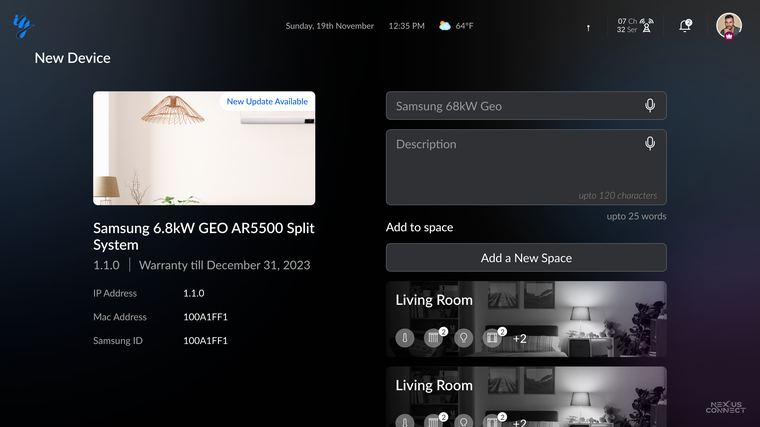760x427 pixels.
Task: Click thermometer icon in first Living Room card
Action: 405,338
